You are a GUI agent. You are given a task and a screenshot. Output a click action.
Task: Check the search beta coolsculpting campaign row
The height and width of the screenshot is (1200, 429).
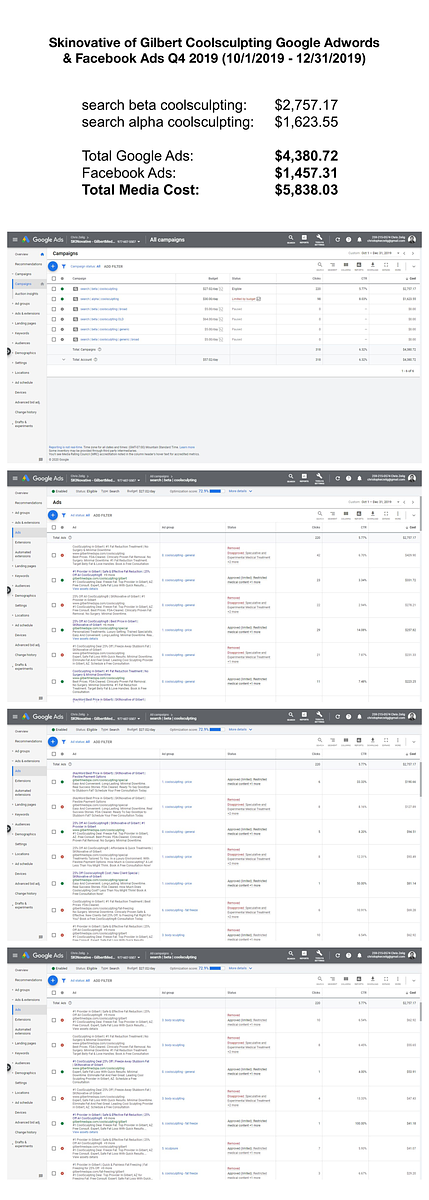click(x=53, y=288)
